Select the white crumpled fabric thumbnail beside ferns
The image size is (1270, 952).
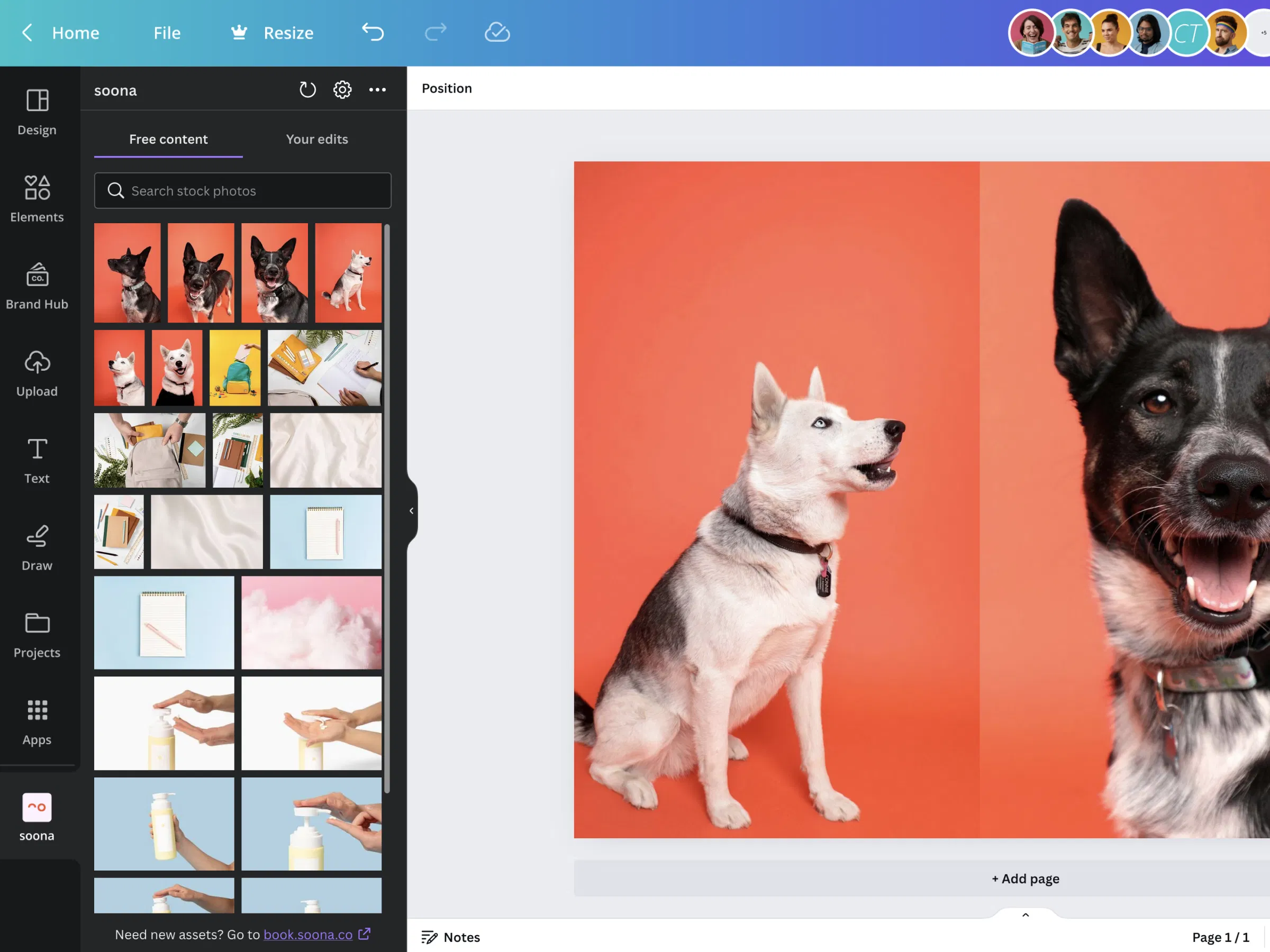pyautogui.click(x=325, y=451)
